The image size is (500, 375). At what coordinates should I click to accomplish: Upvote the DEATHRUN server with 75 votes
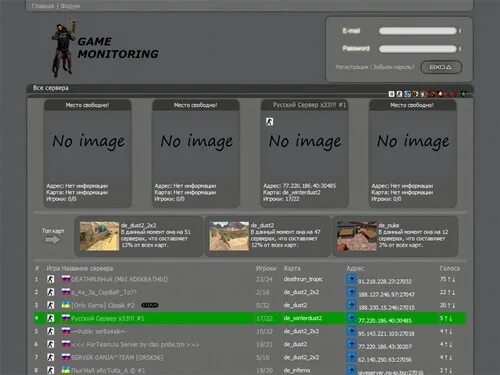tap(449, 279)
